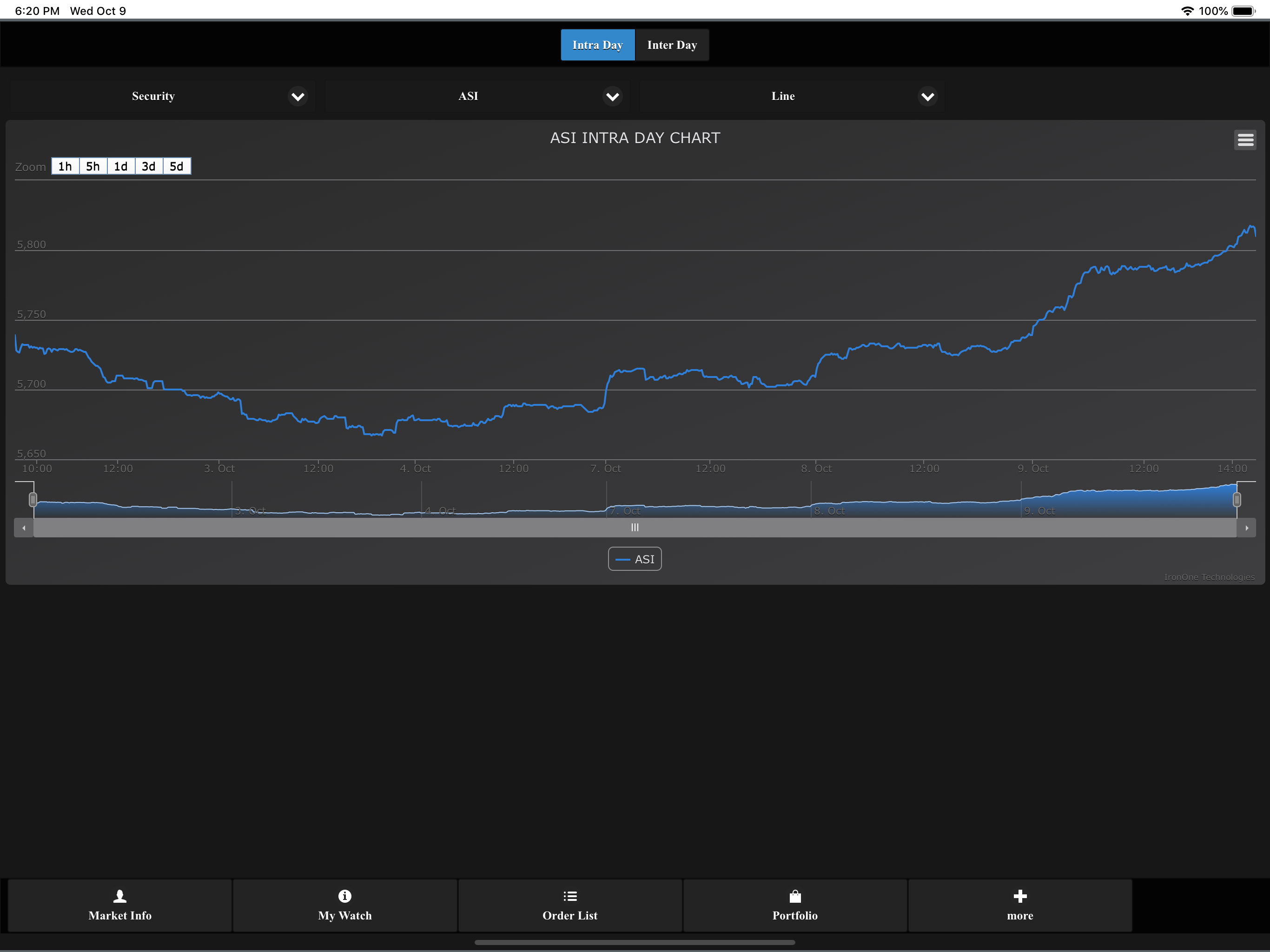The width and height of the screenshot is (1270, 952).
Task: Tap the Market Info person icon
Action: click(x=120, y=896)
